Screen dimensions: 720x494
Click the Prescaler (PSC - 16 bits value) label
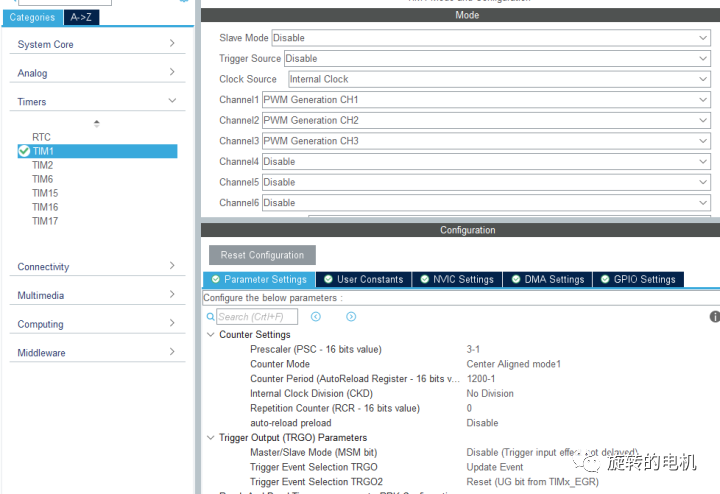(316, 349)
